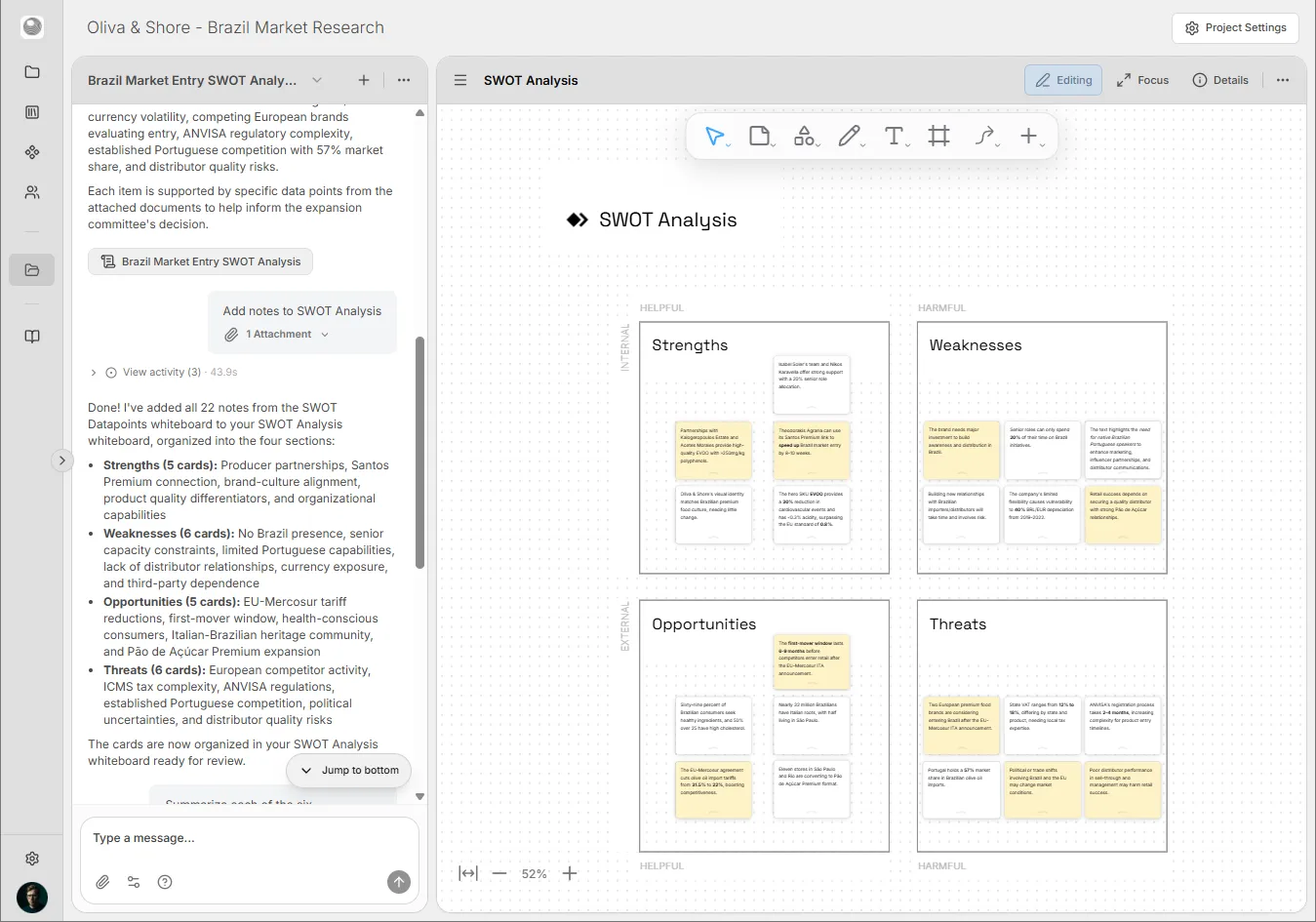Image resolution: width=1316 pixels, height=922 pixels.
Task: Click the fit-to-width zoom icon
Action: pos(468,873)
